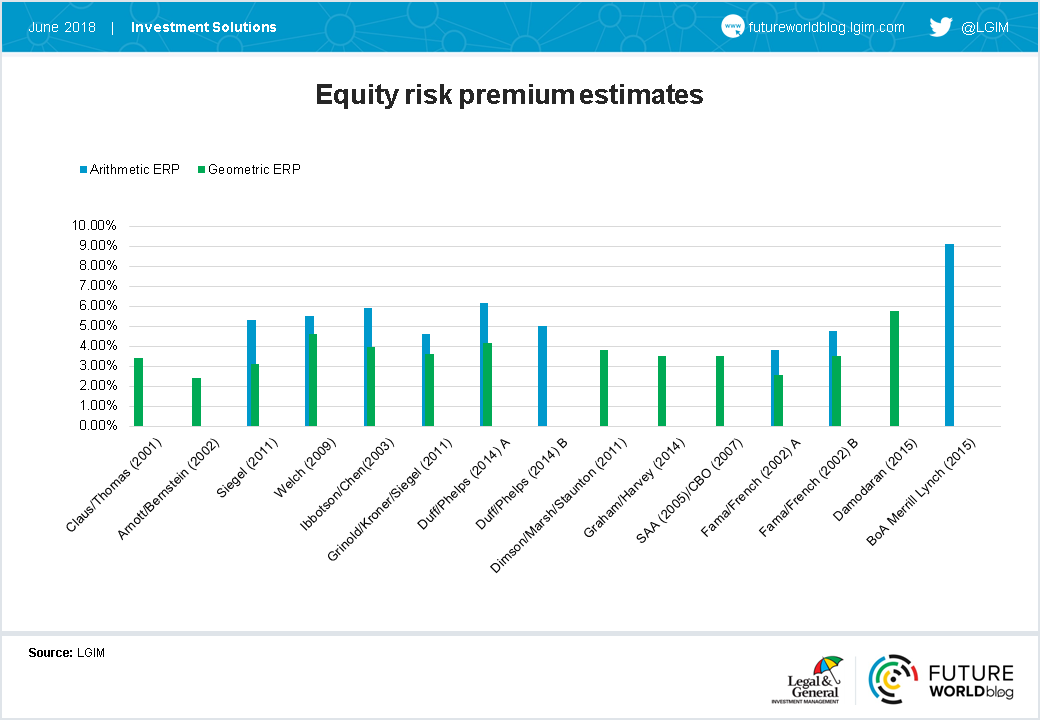The image size is (1040, 720).
Task: Click the blue Arithmetic ERP legend swatch
Action: pos(84,170)
